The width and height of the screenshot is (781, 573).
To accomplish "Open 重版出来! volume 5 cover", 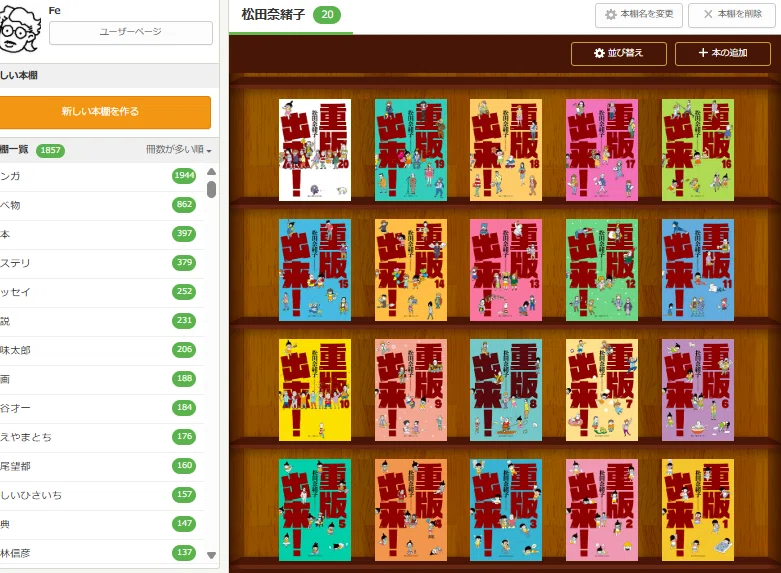I will [x=315, y=510].
